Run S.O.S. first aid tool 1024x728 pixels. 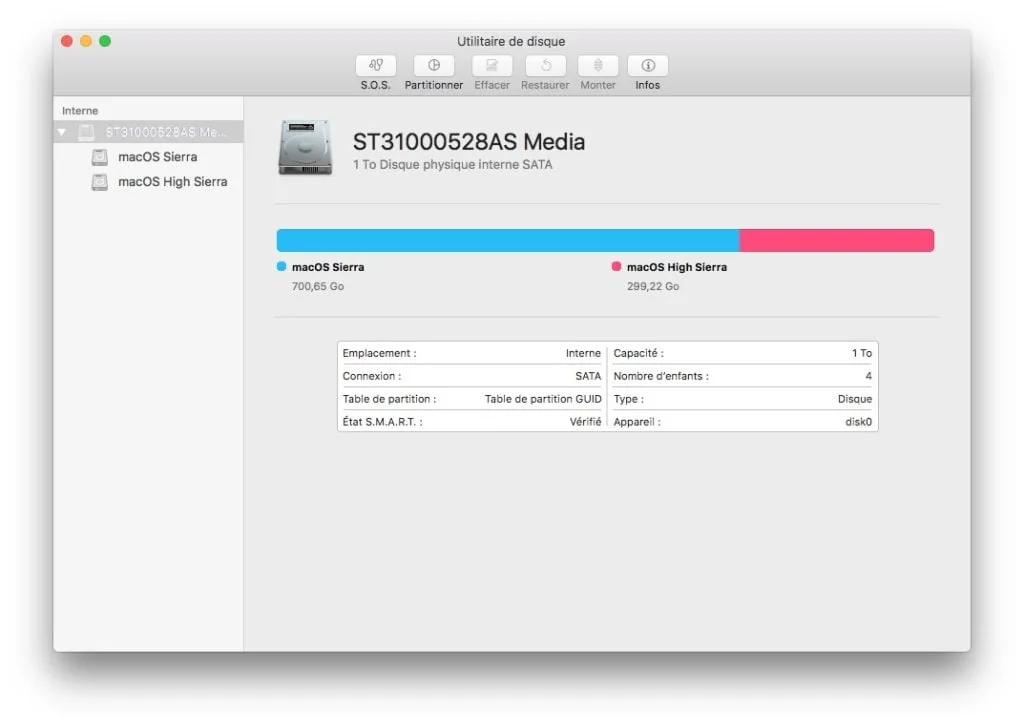(x=376, y=65)
